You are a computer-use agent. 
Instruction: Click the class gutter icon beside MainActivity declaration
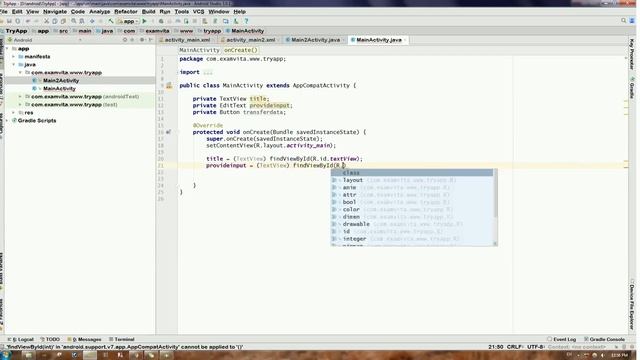pyautogui.click(x=169, y=86)
